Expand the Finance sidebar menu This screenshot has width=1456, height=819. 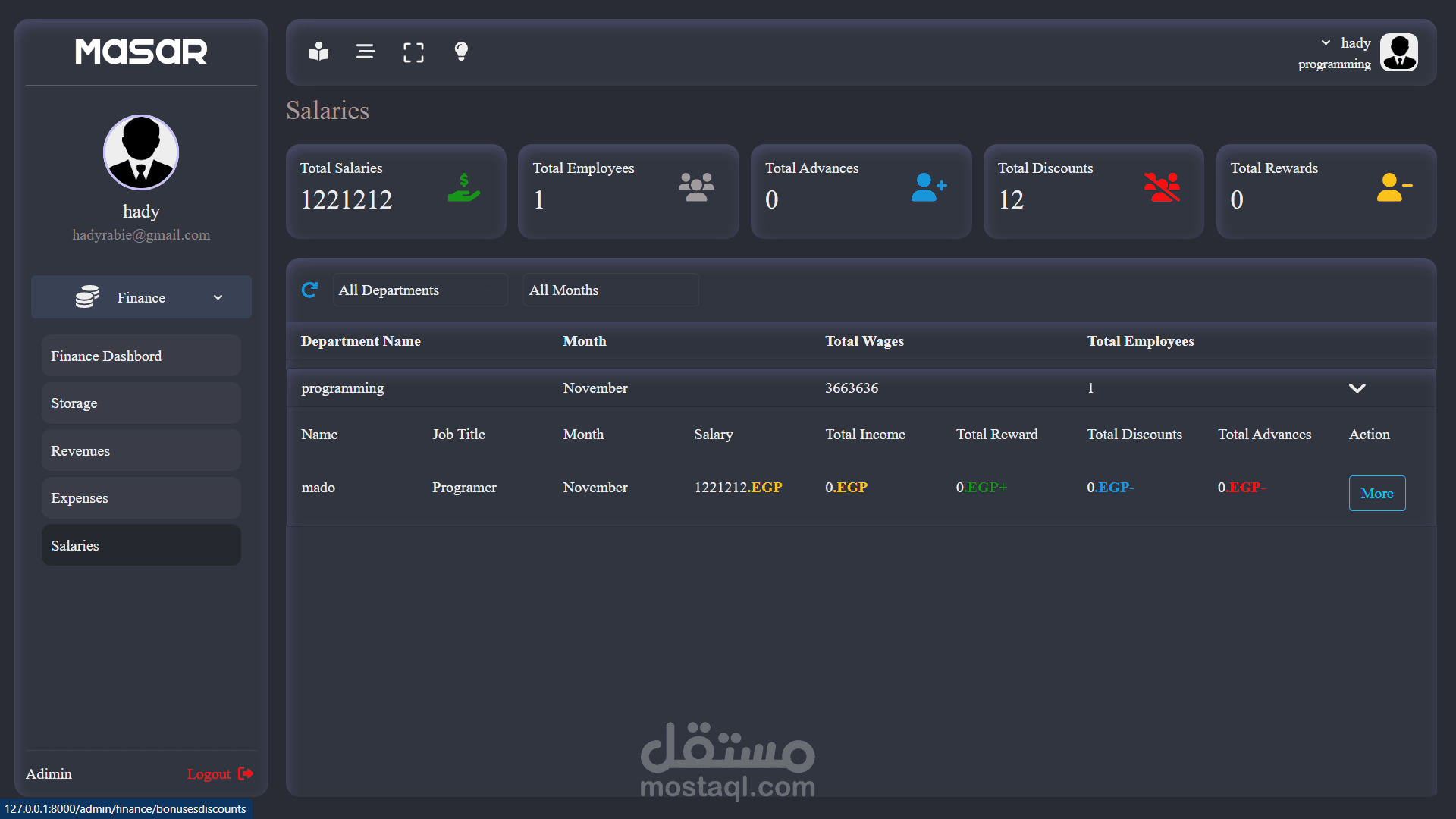point(142,297)
